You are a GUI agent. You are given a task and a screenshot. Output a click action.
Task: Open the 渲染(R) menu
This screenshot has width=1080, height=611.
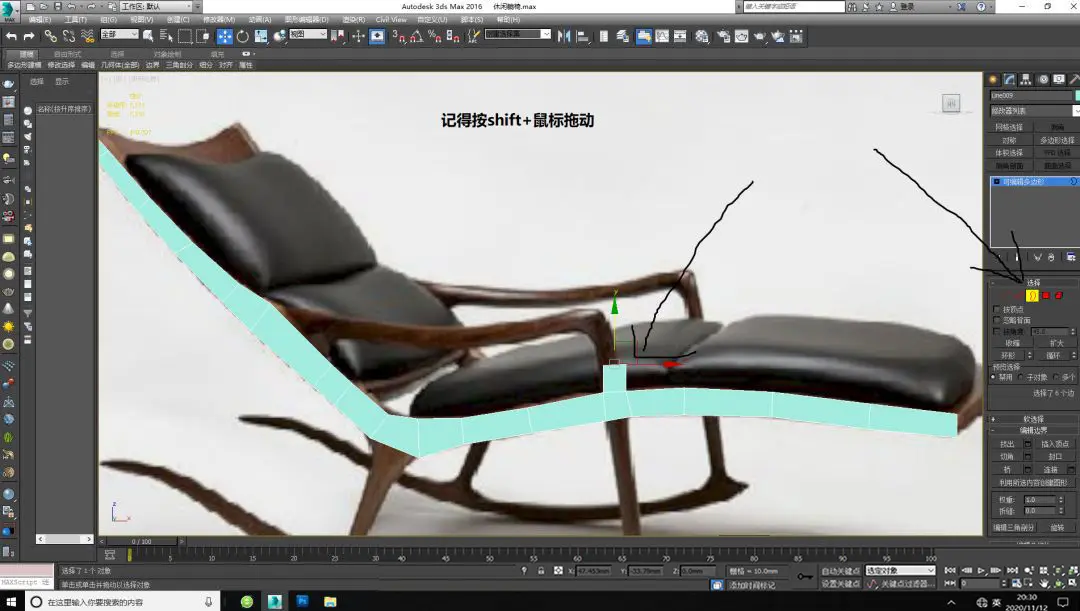(354, 20)
